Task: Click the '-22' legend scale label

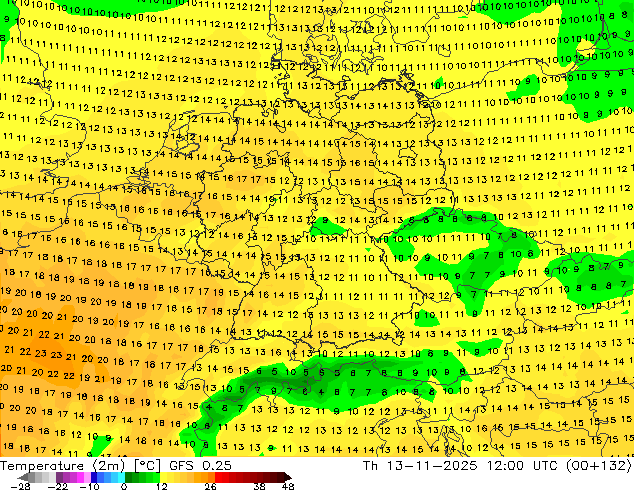Action: 58,486
